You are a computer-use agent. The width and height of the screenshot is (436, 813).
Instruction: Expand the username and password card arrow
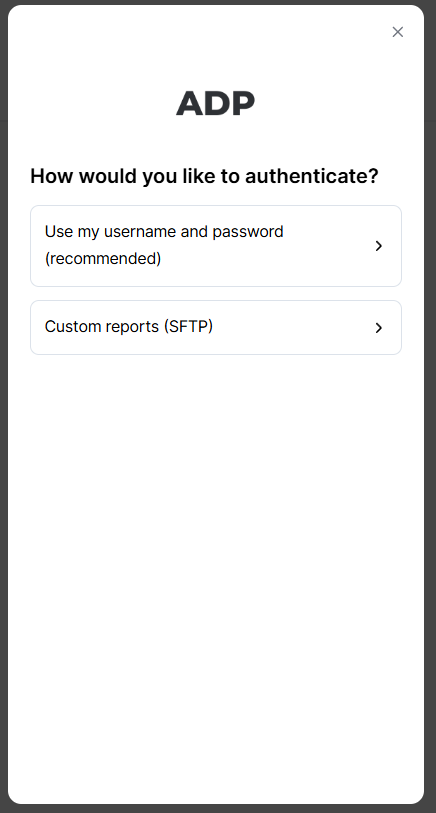point(379,246)
